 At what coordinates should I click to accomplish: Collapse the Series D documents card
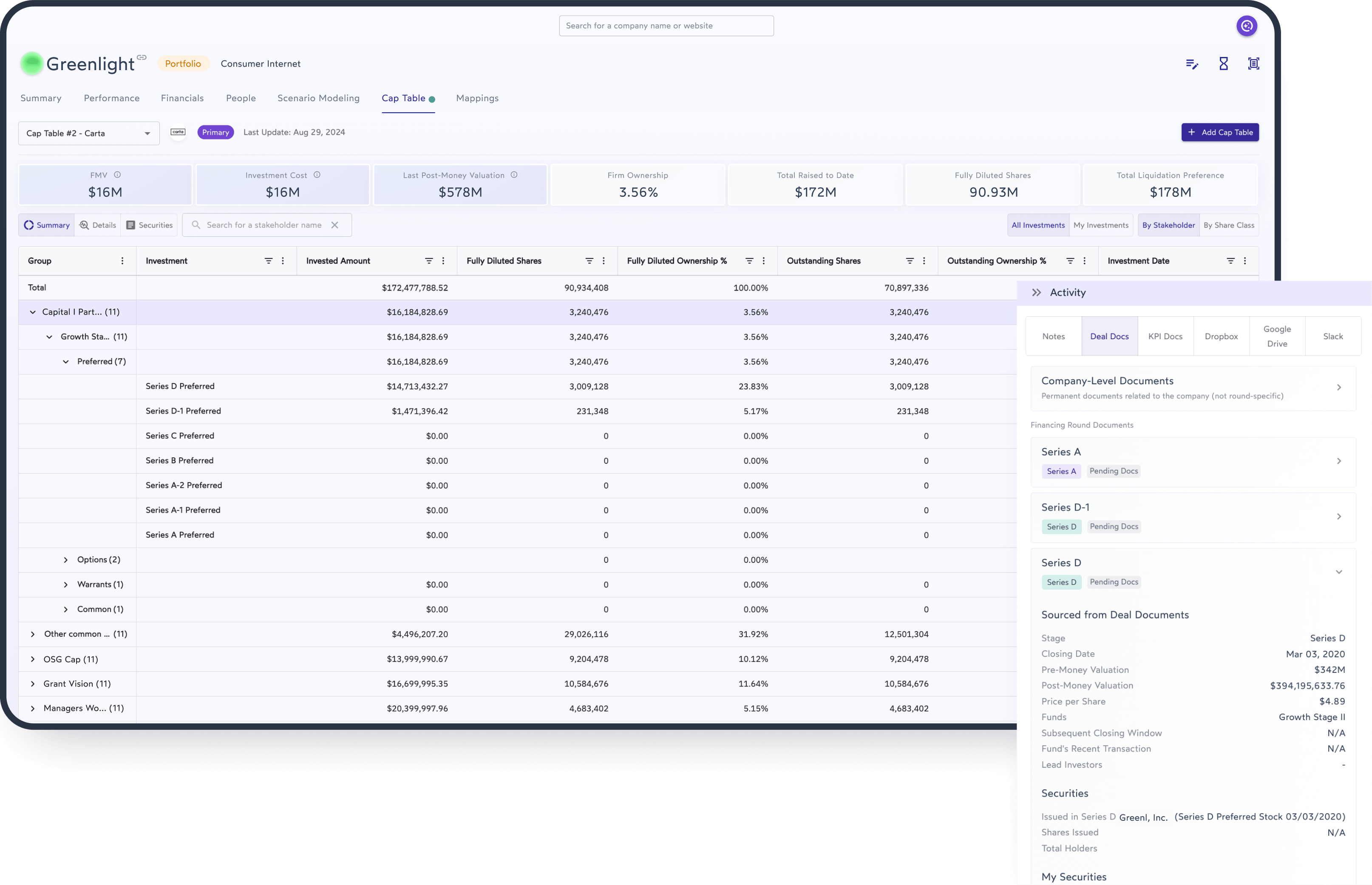point(1339,573)
